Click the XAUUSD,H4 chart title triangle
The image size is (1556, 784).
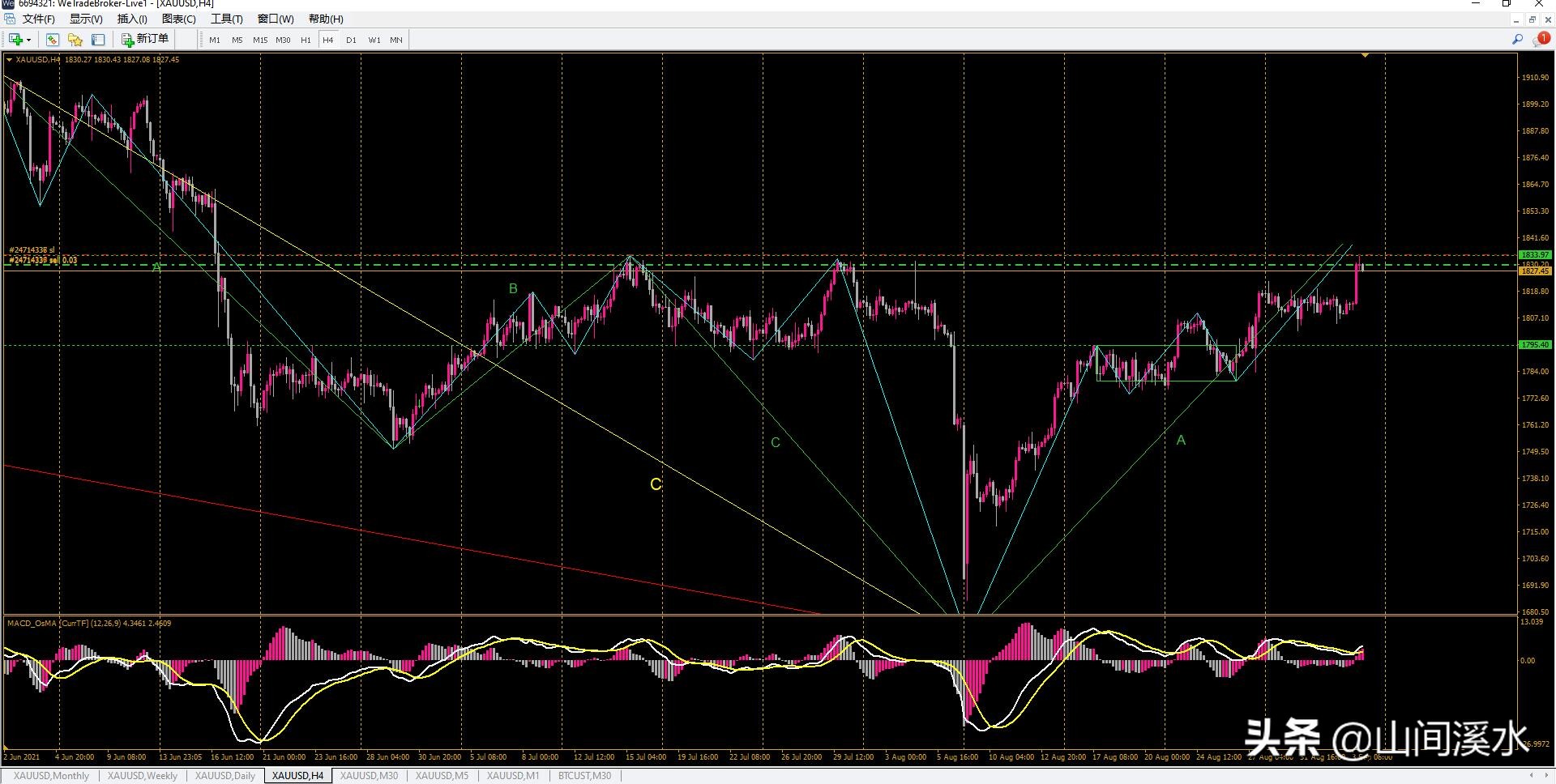click(x=9, y=59)
